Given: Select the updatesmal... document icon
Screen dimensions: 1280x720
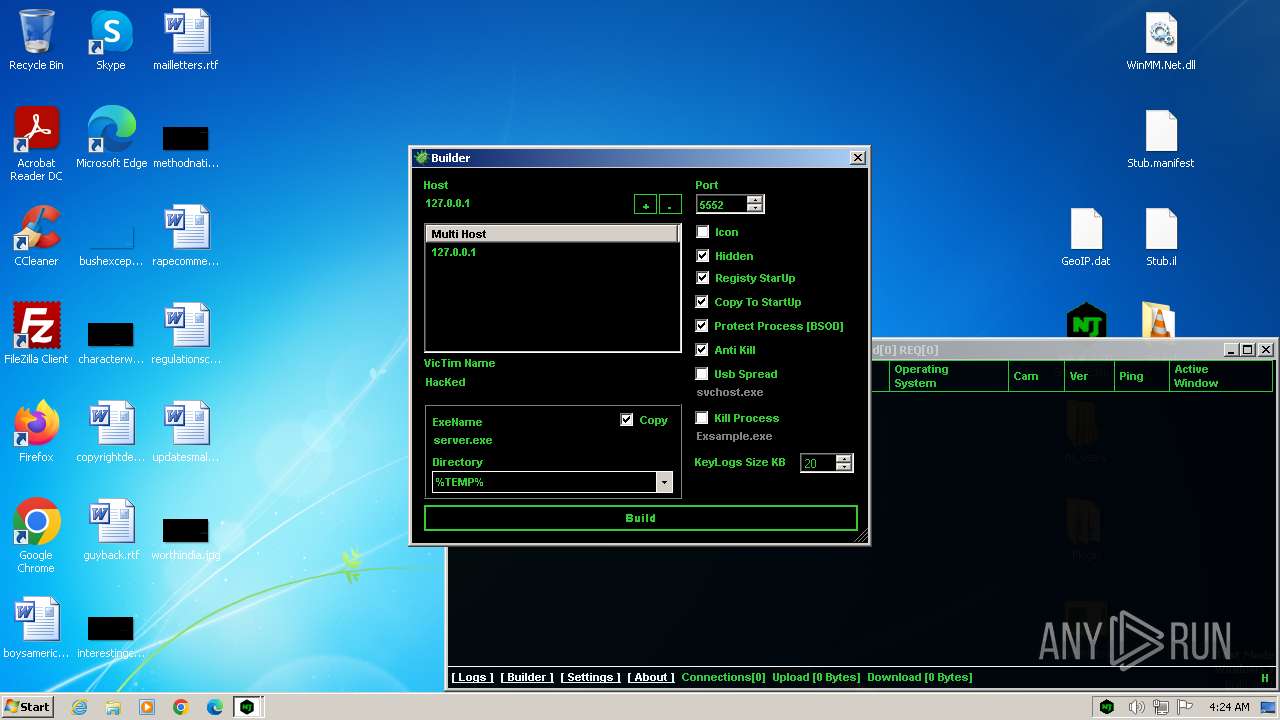Looking at the screenshot, I should click(x=186, y=432).
